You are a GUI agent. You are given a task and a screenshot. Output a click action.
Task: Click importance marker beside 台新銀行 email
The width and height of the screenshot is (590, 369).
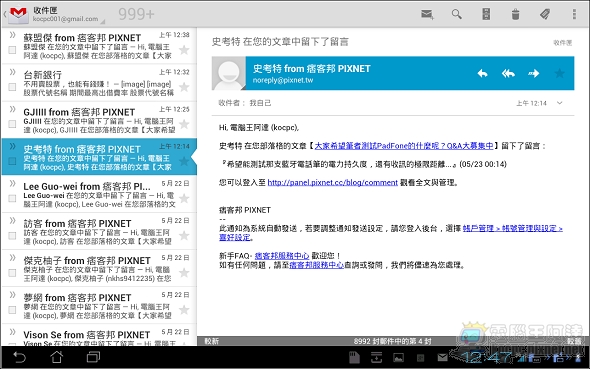click(12, 72)
